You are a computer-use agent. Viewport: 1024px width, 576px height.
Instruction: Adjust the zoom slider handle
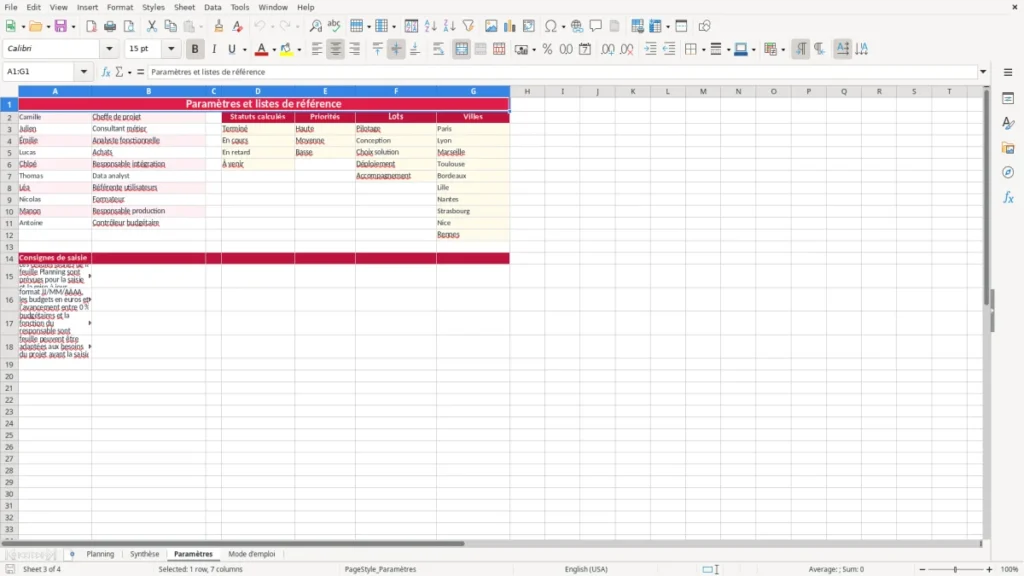955,569
